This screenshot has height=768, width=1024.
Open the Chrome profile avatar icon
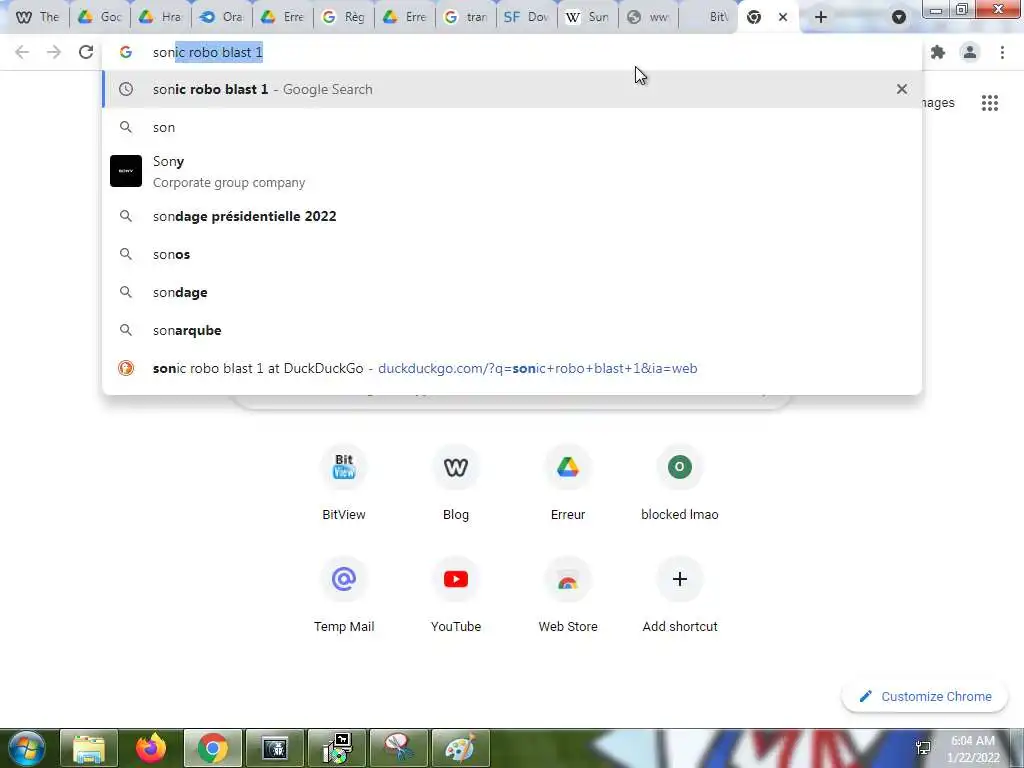click(x=970, y=52)
